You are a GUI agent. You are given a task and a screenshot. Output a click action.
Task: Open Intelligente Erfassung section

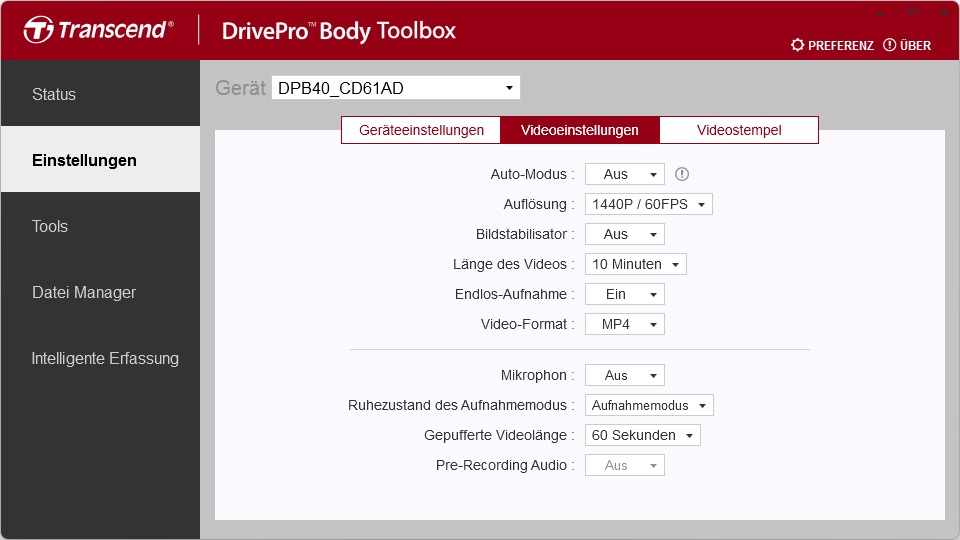point(100,359)
